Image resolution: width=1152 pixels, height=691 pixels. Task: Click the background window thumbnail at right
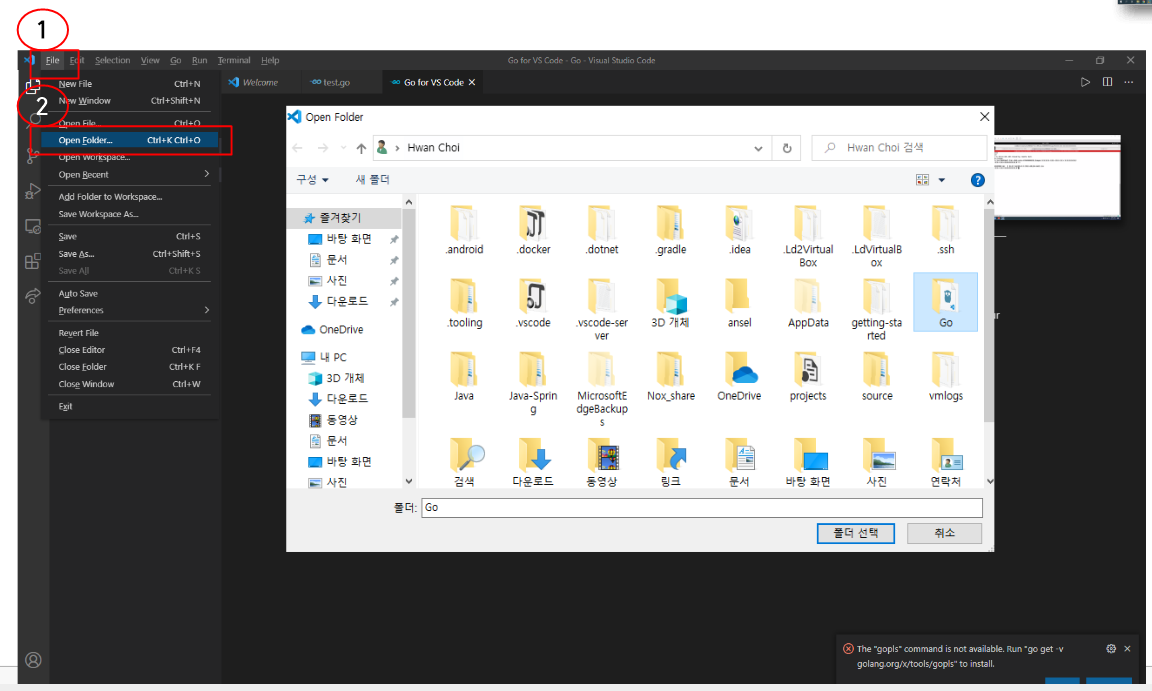pyautogui.click(x=1057, y=177)
